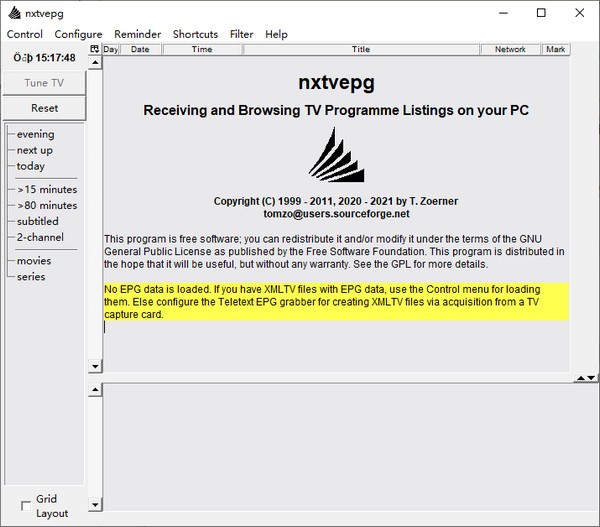Click description pane scroll down arrow

[x=95, y=504]
